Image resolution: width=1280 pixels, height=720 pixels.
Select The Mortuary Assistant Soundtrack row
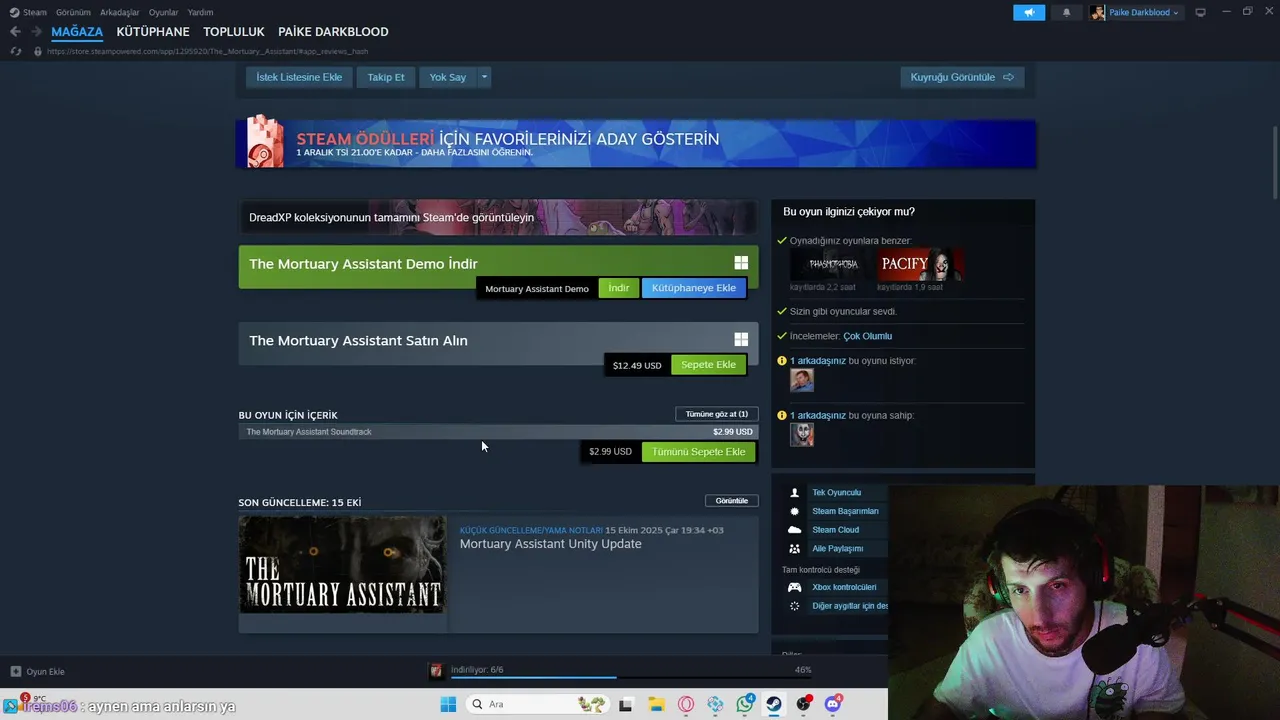tap(498, 432)
